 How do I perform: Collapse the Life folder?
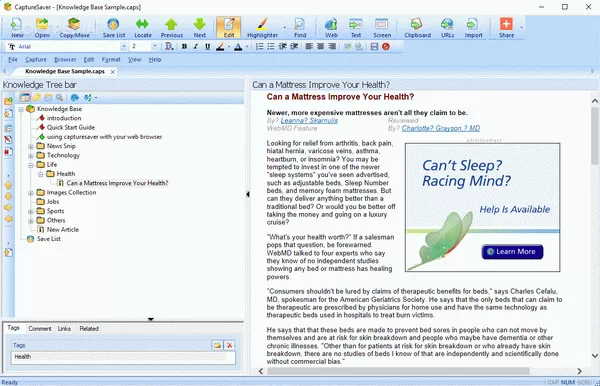31,165
